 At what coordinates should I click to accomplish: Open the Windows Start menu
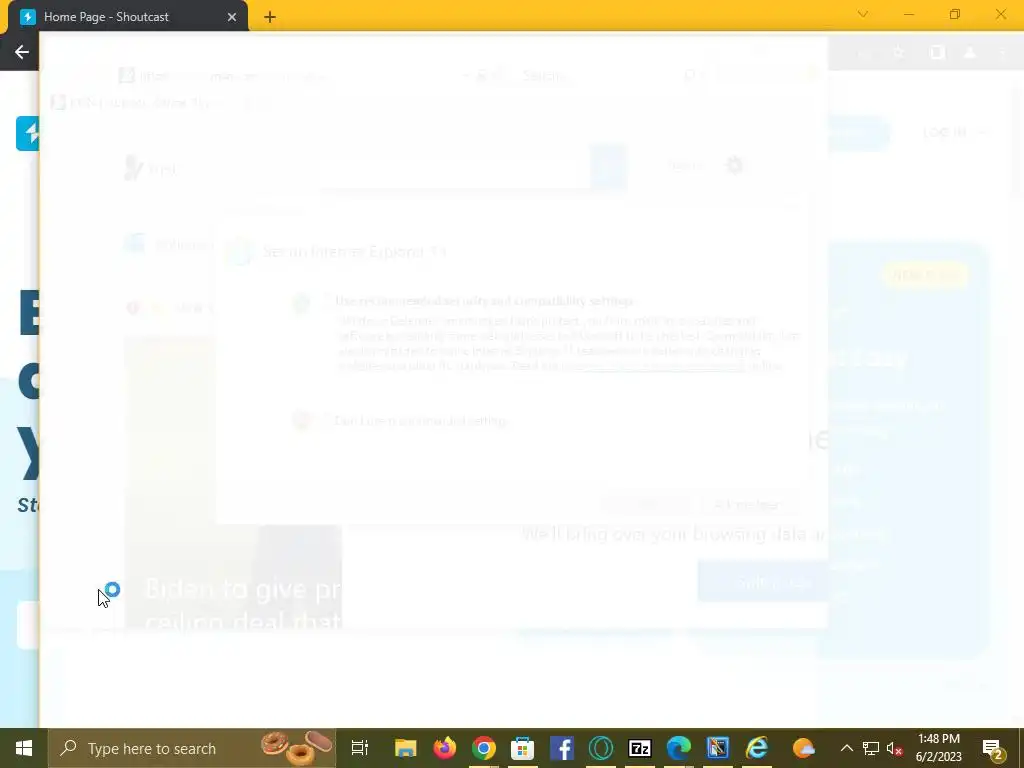(x=24, y=748)
